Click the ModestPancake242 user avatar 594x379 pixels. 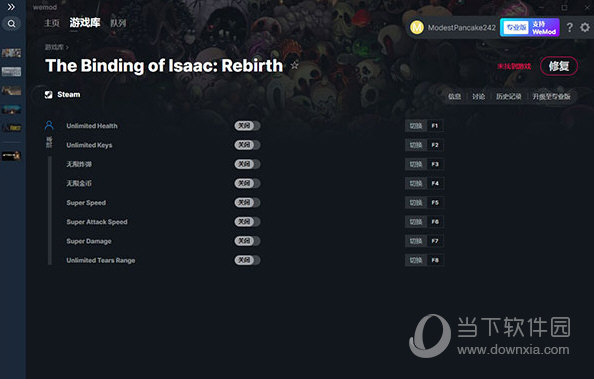pos(417,27)
